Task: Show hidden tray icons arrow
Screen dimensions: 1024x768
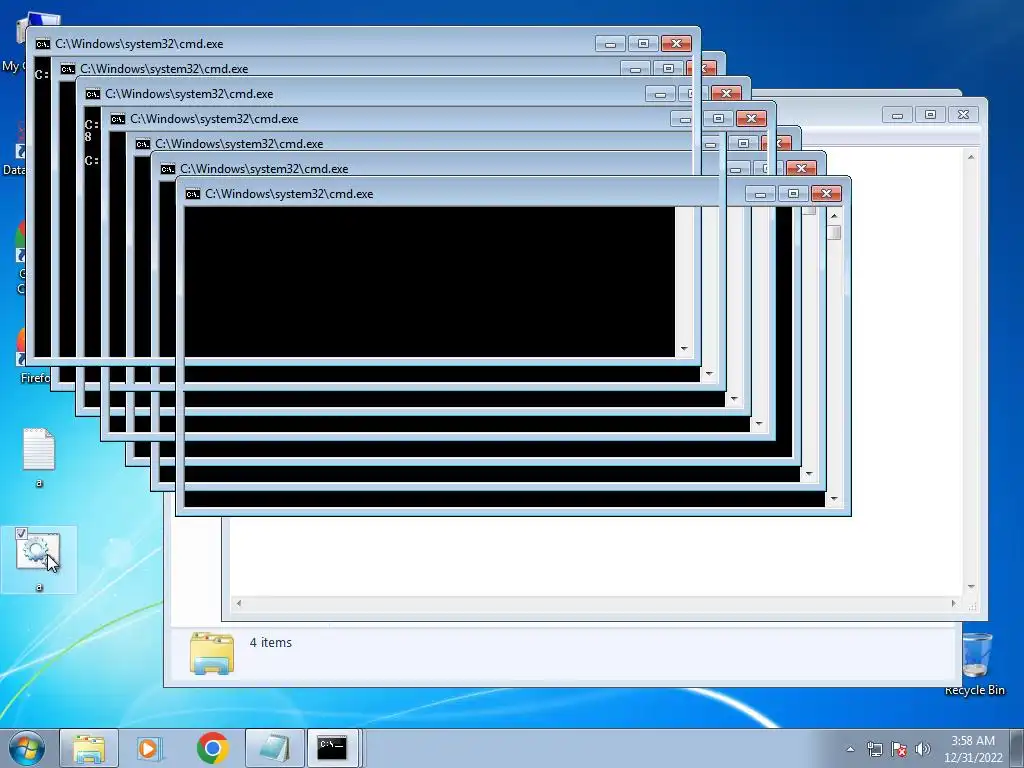Action: pyautogui.click(x=850, y=749)
